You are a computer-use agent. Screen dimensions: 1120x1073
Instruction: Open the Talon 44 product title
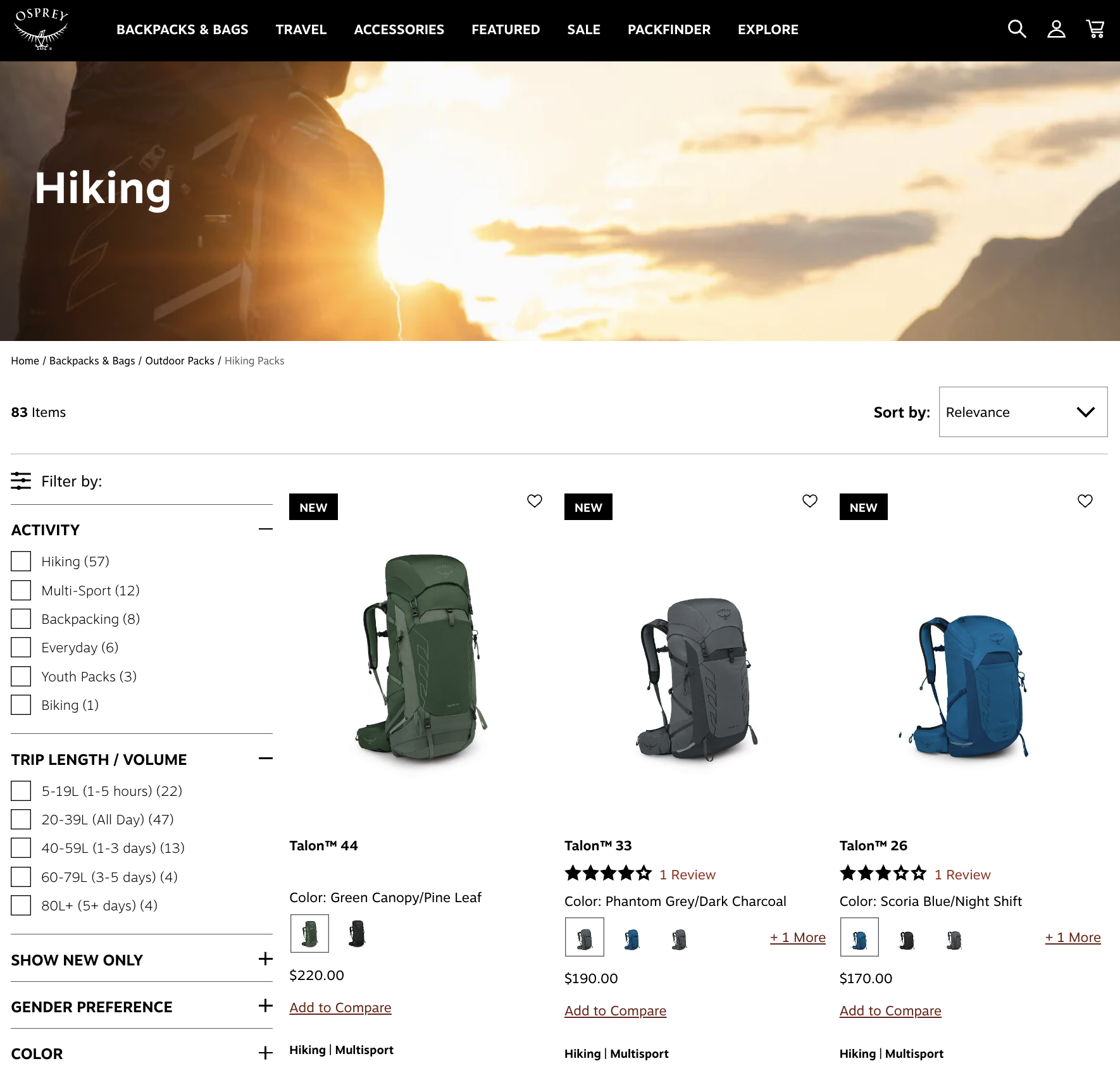323,845
